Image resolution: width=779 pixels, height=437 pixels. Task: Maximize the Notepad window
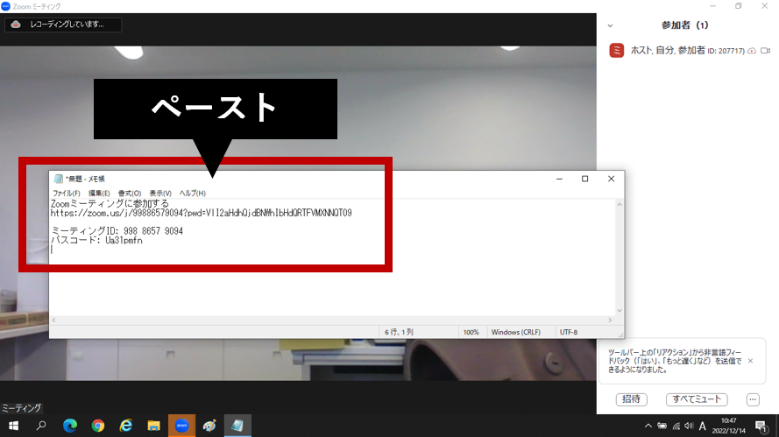585,179
